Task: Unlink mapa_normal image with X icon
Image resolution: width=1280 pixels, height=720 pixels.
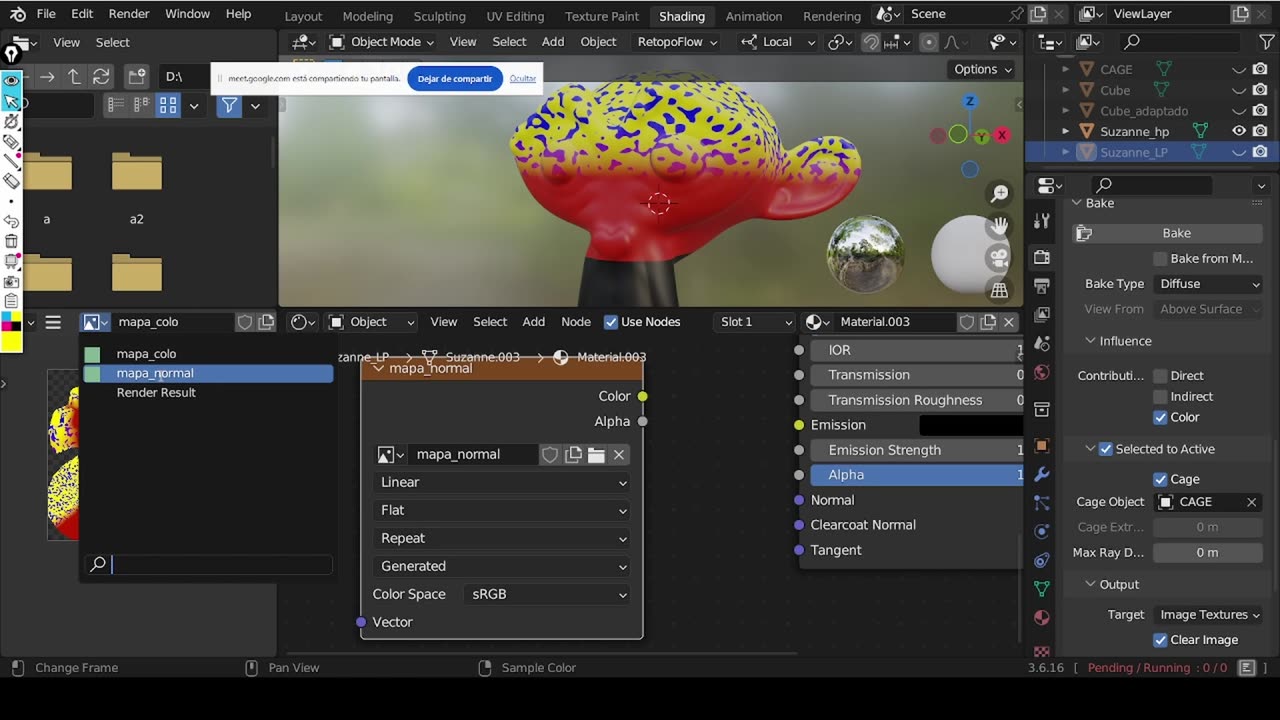Action: 619,455
